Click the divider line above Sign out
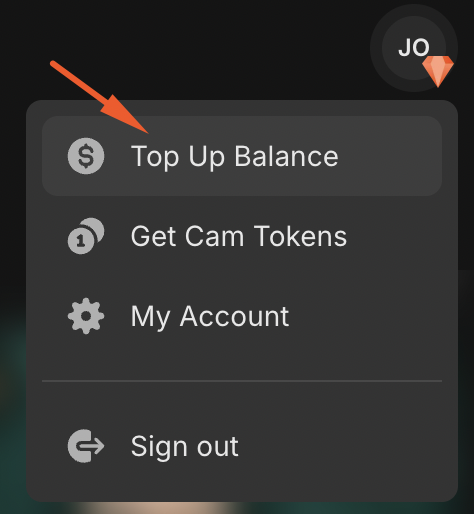The image size is (474, 514). click(x=242, y=381)
